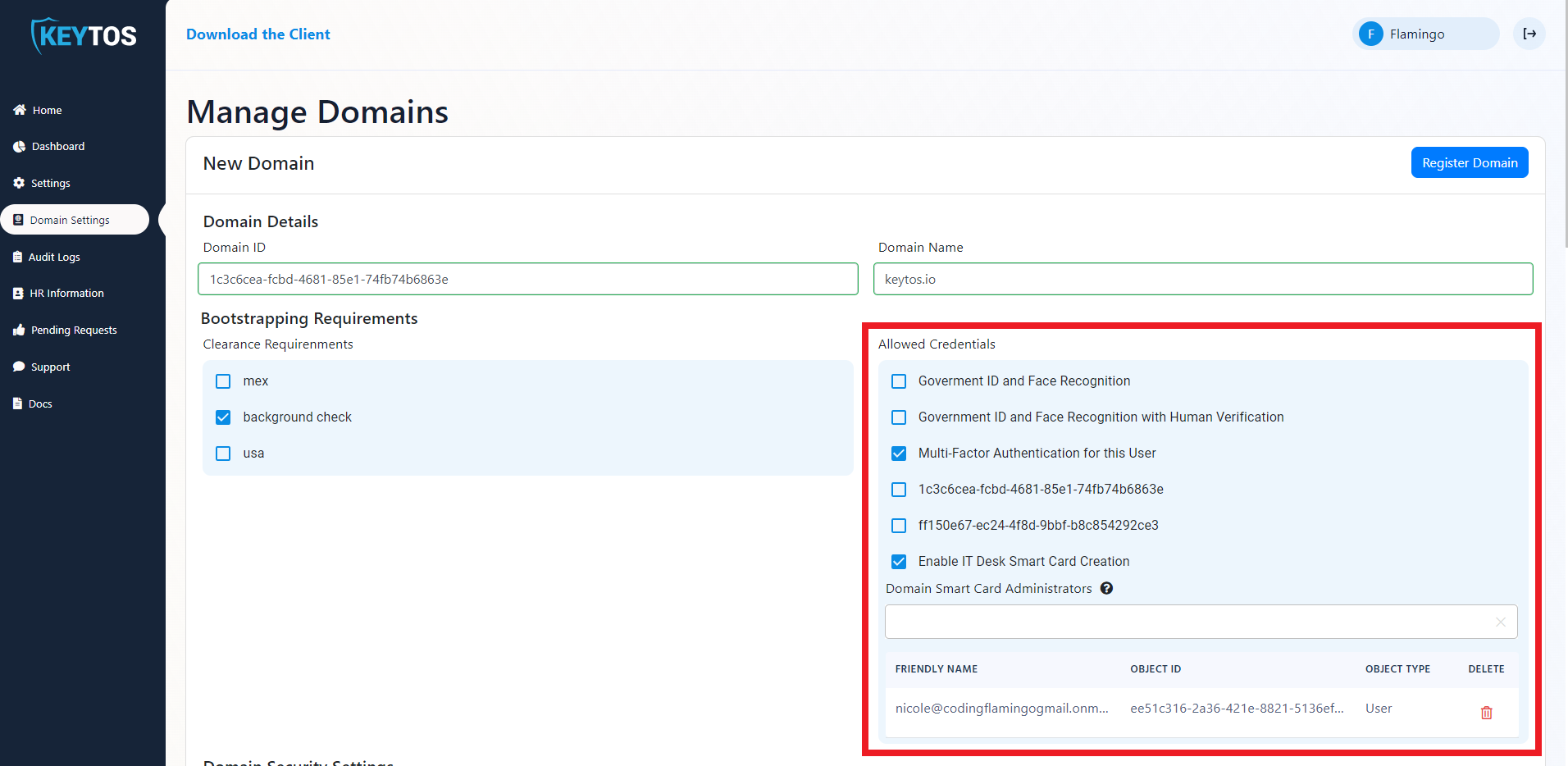1568x766 pixels.
Task: Open the Flamingo account menu
Action: [x=1425, y=34]
